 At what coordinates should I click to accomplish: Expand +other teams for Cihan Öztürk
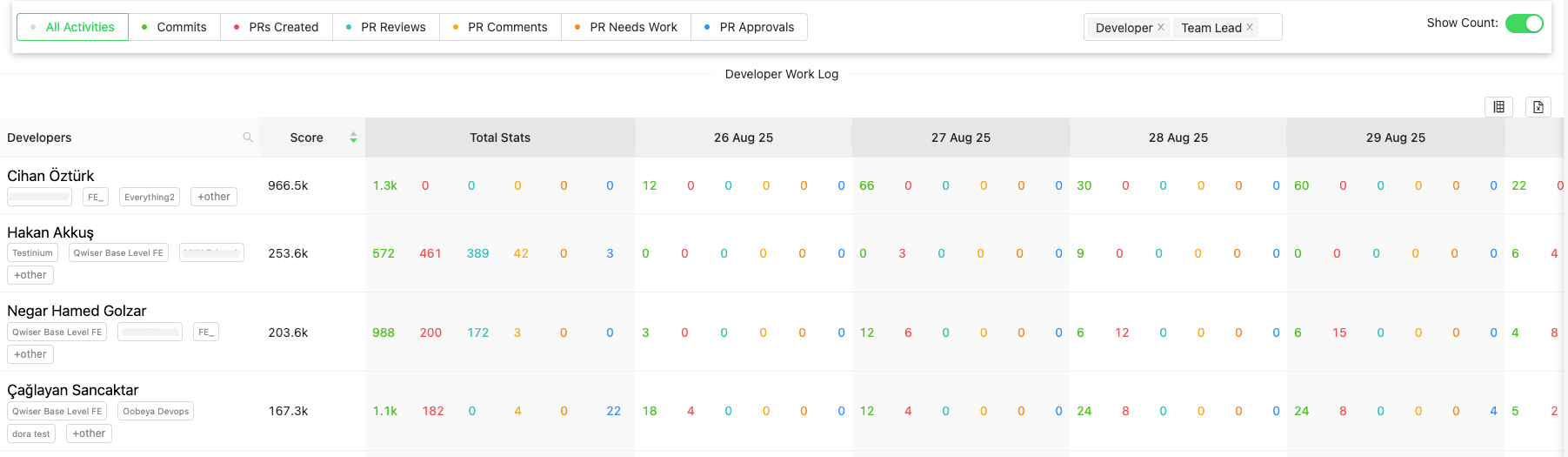click(x=213, y=197)
